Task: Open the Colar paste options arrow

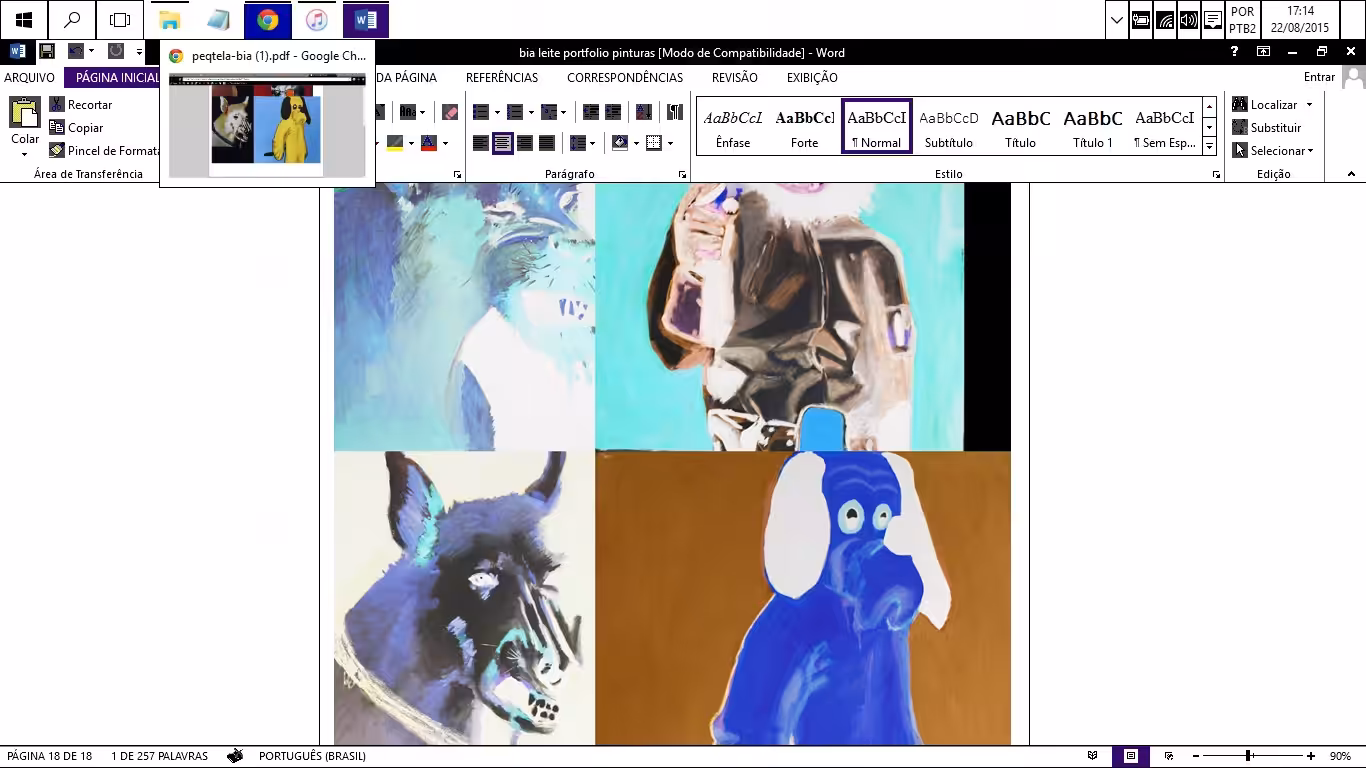Action: [25, 154]
